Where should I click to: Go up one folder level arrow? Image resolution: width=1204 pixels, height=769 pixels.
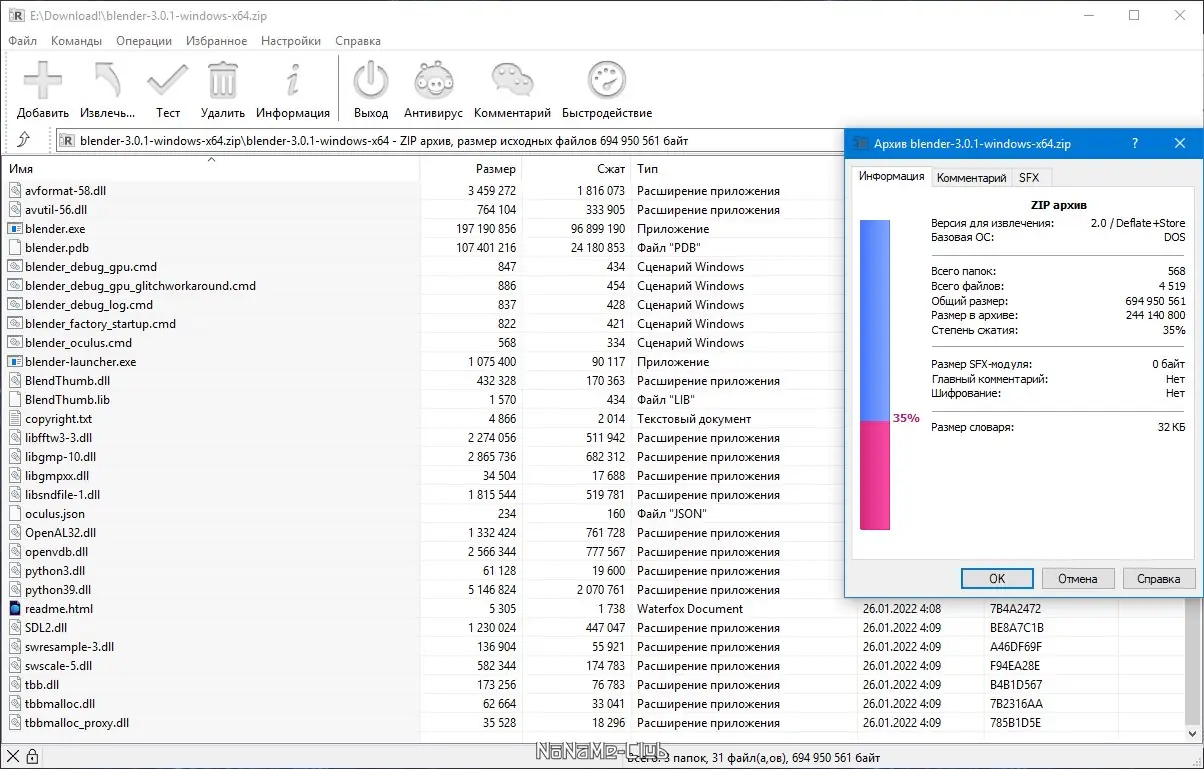tap(24, 140)
